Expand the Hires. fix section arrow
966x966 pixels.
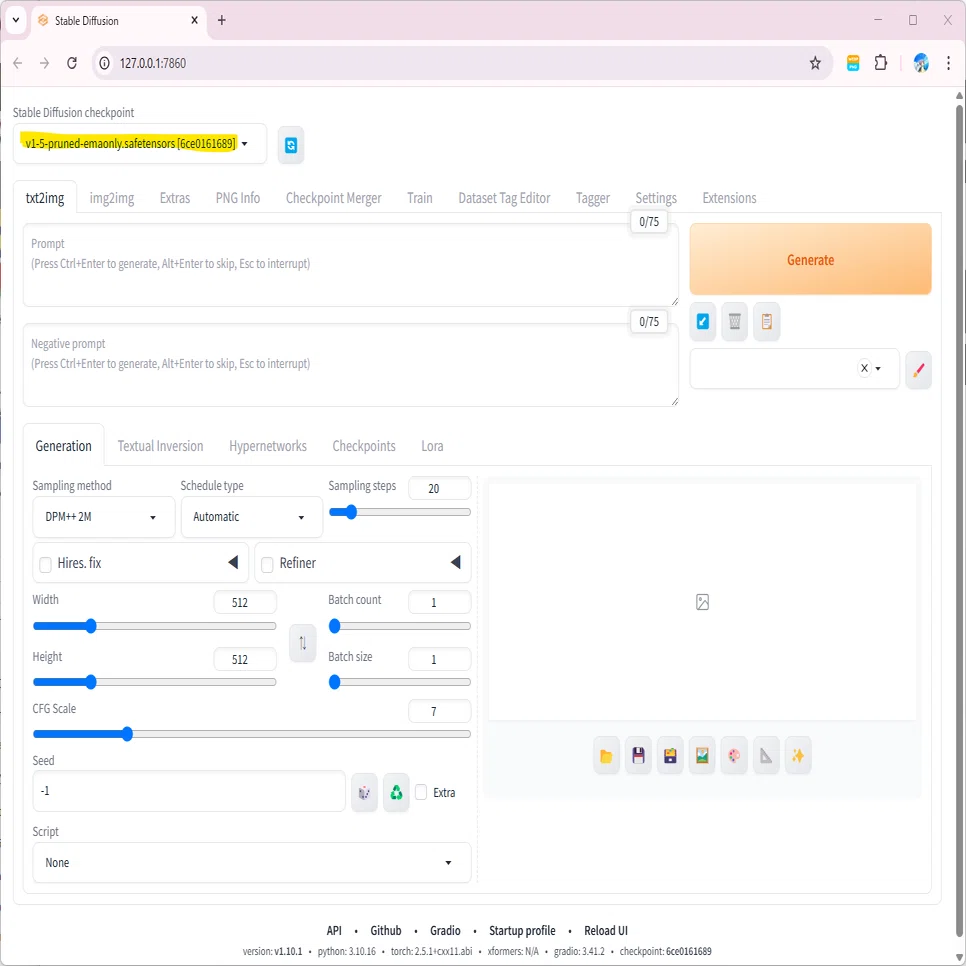point(233,562)
